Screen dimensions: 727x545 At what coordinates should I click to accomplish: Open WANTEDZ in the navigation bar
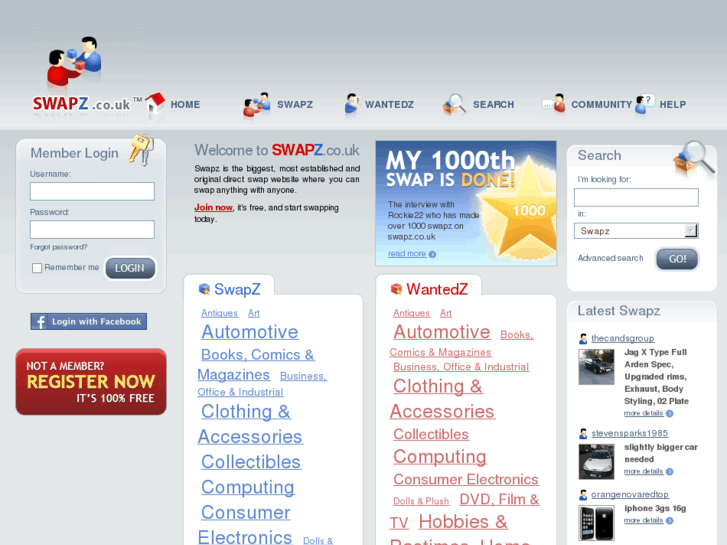click(389, 104)
